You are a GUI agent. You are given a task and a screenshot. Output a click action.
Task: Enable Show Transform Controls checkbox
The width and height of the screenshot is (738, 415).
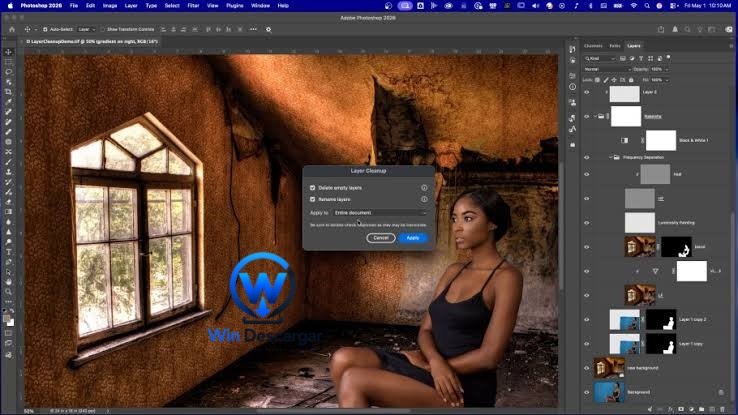[x=103, y=29]
